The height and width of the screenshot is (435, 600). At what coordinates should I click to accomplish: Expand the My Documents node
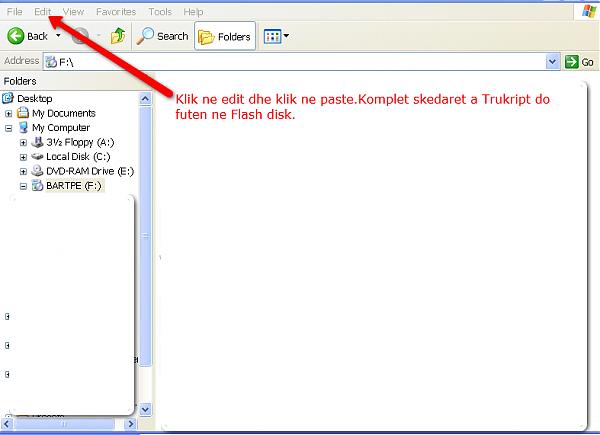tap(8, 114)
